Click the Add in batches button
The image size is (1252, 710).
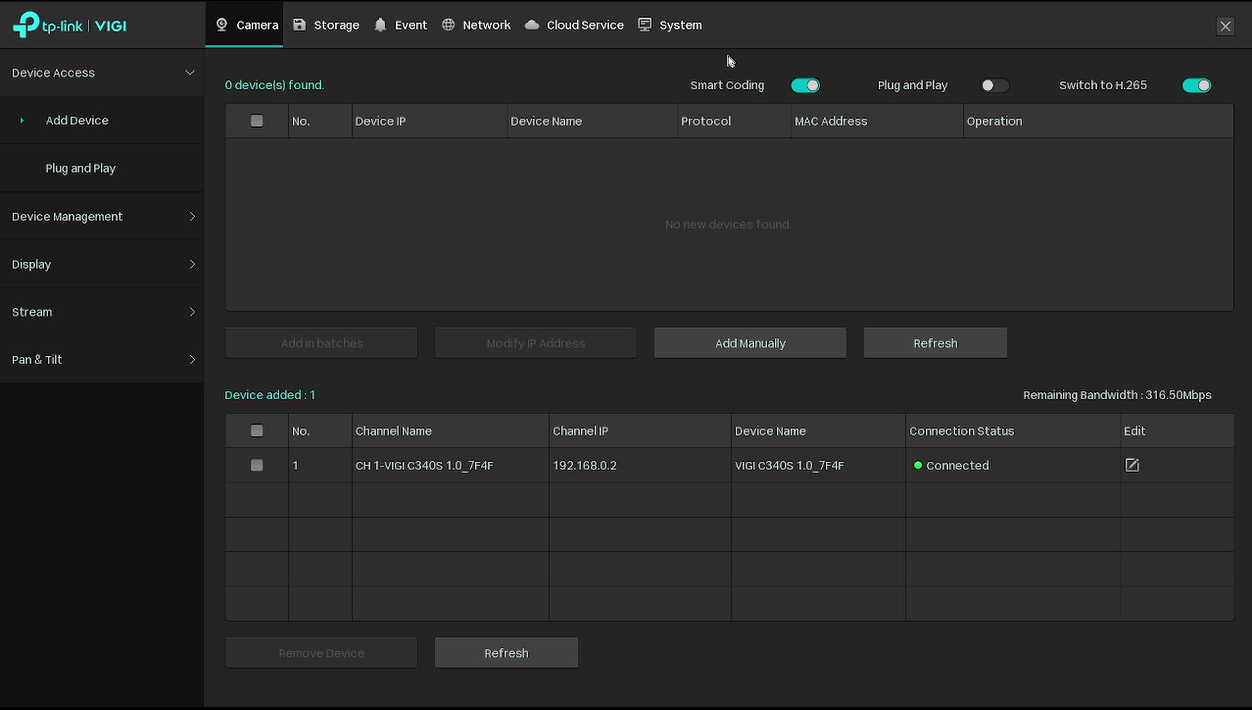tap(321, 343)
